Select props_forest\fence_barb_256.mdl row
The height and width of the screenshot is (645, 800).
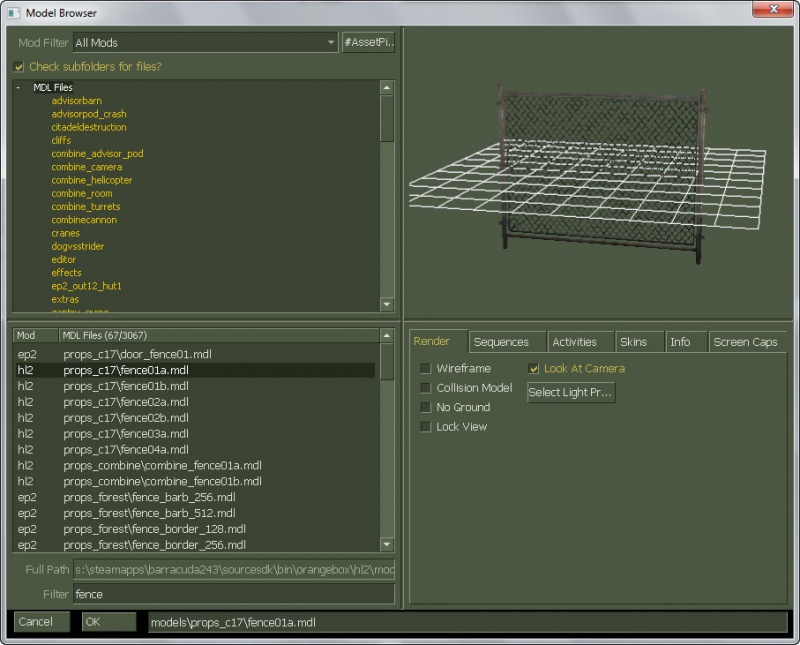point(196,497)
